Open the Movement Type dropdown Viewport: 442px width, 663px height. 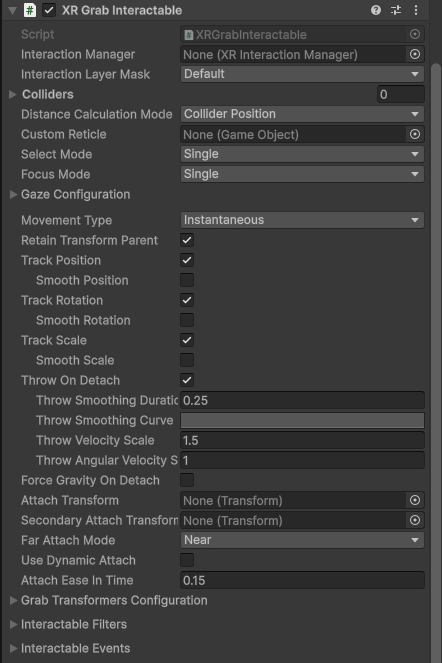(302, 220)
